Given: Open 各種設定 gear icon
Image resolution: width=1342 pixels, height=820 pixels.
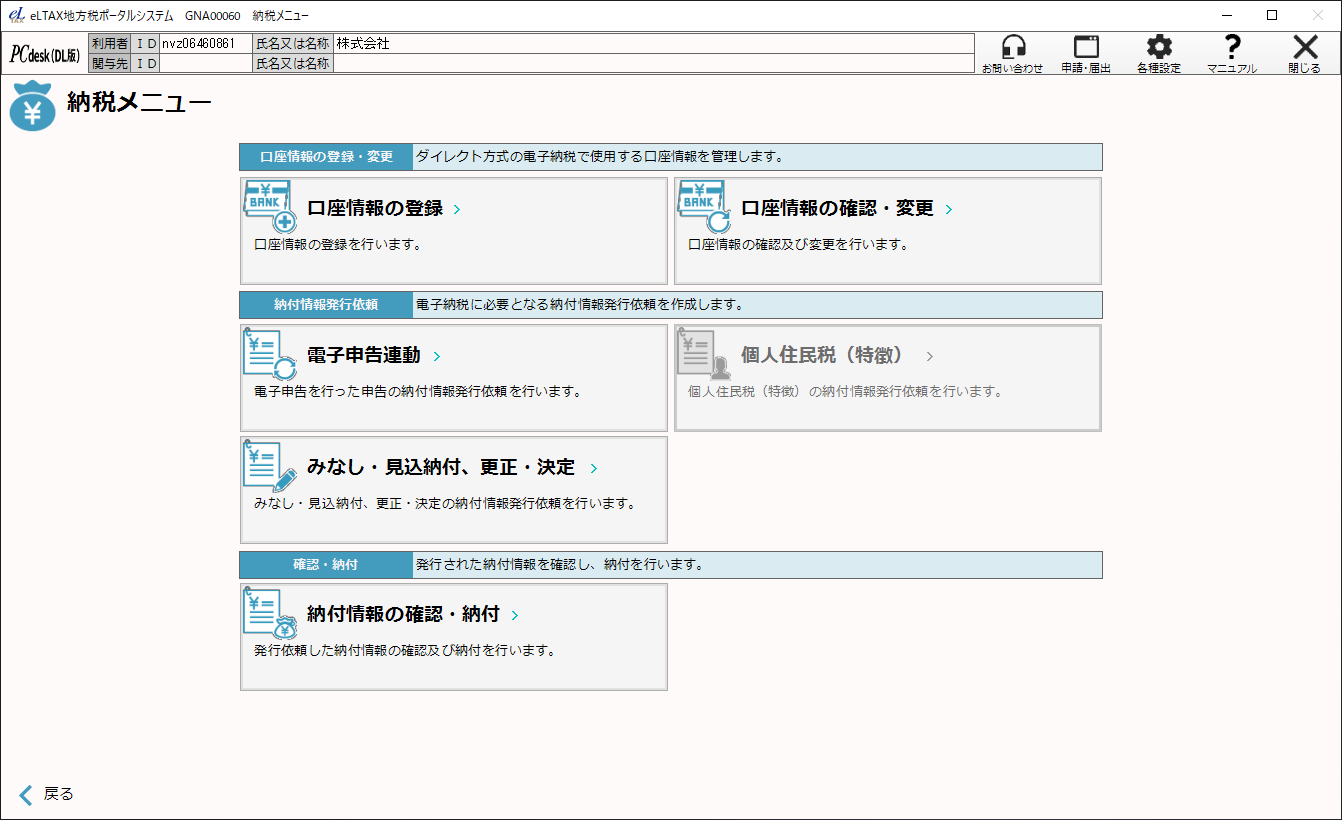Looking at the screenshot, I should [x=1159, y=47].
